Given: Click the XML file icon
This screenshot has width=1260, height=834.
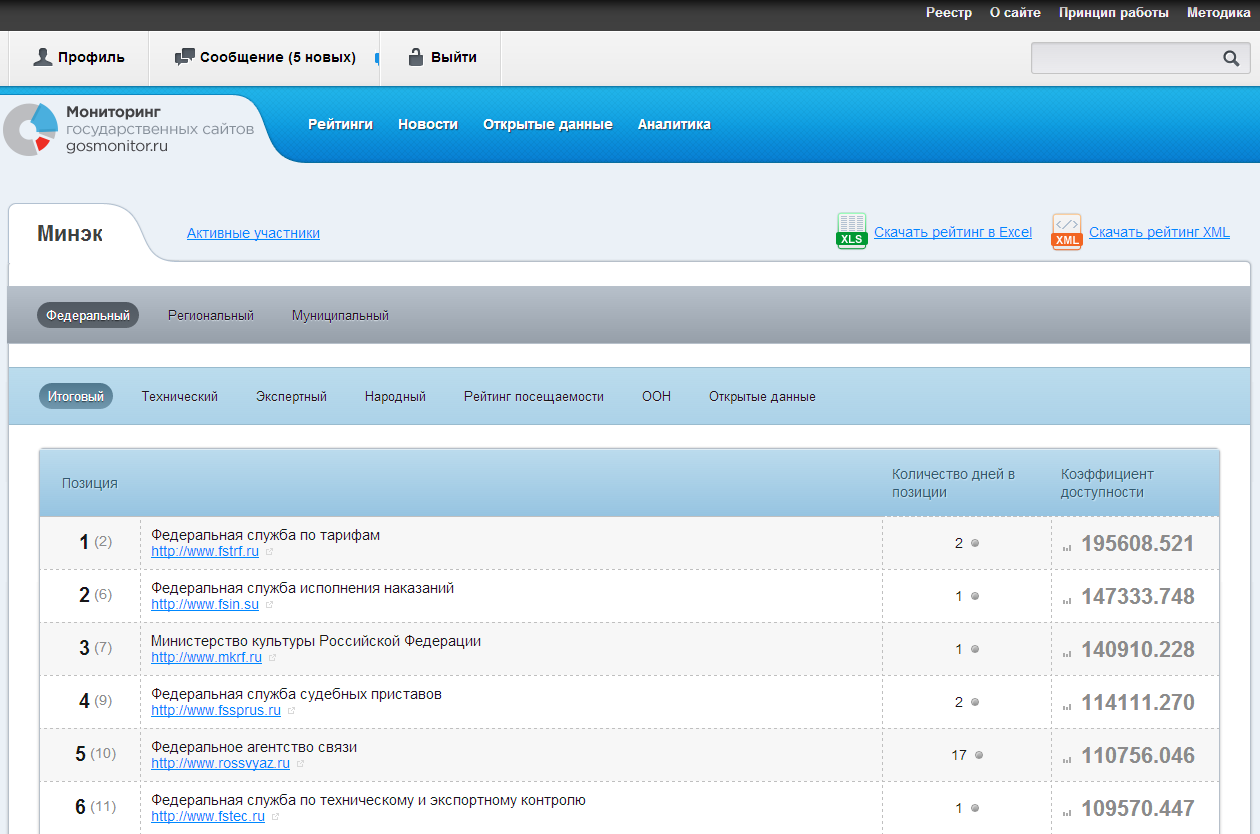Looking at the screenshot, I should (x=1067, y=231).
